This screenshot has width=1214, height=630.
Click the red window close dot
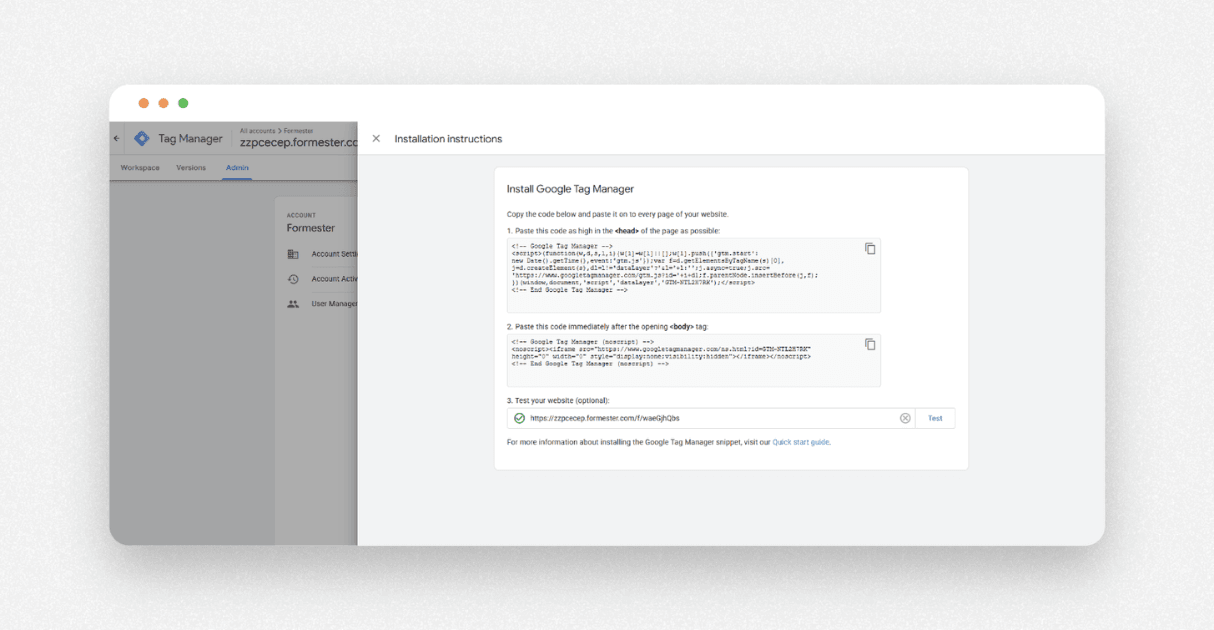(x=144, y=103)
